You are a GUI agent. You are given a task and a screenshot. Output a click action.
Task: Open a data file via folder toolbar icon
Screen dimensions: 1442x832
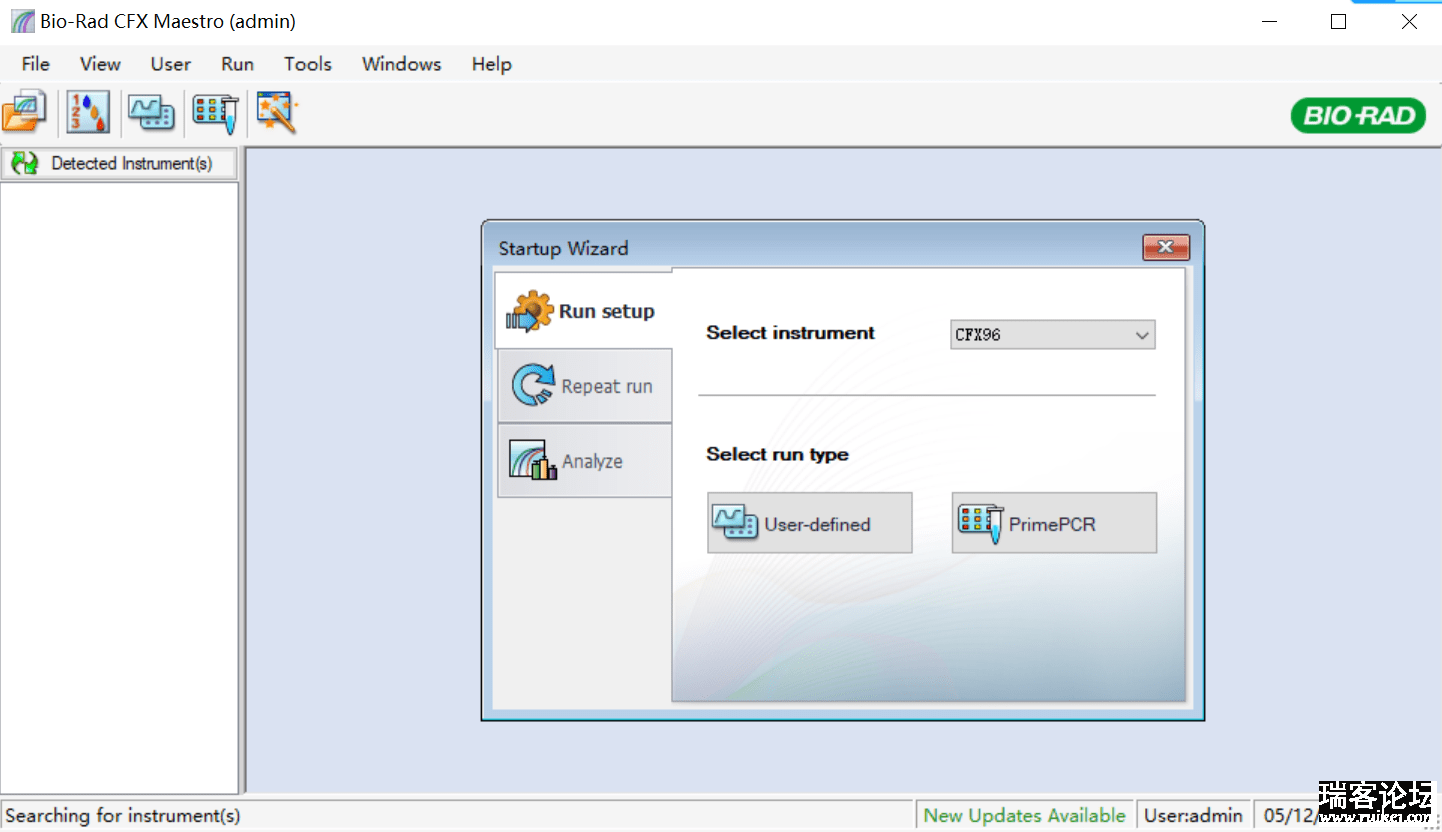tap(25, 111)
